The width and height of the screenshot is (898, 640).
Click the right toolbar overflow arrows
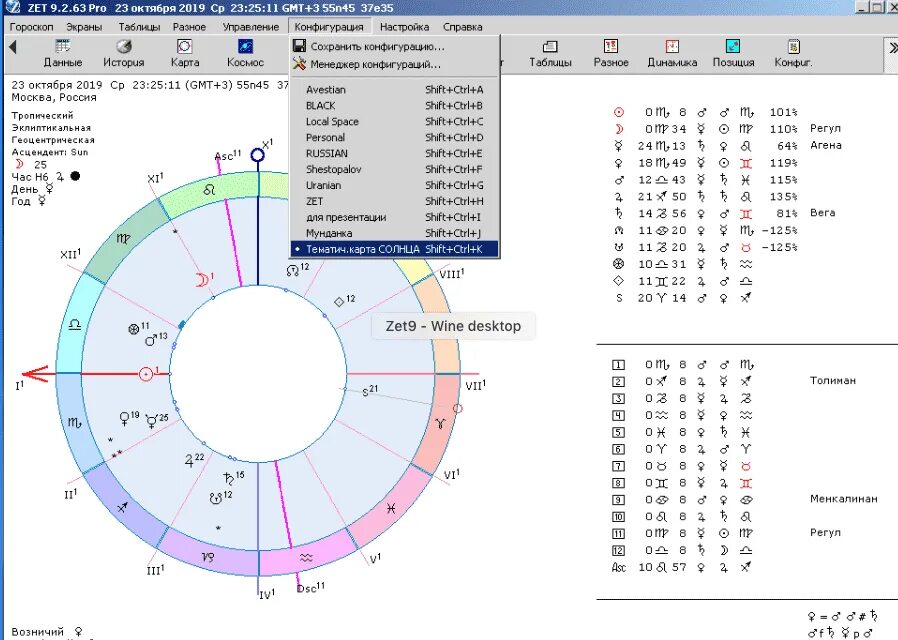click(x=892, y=48)
